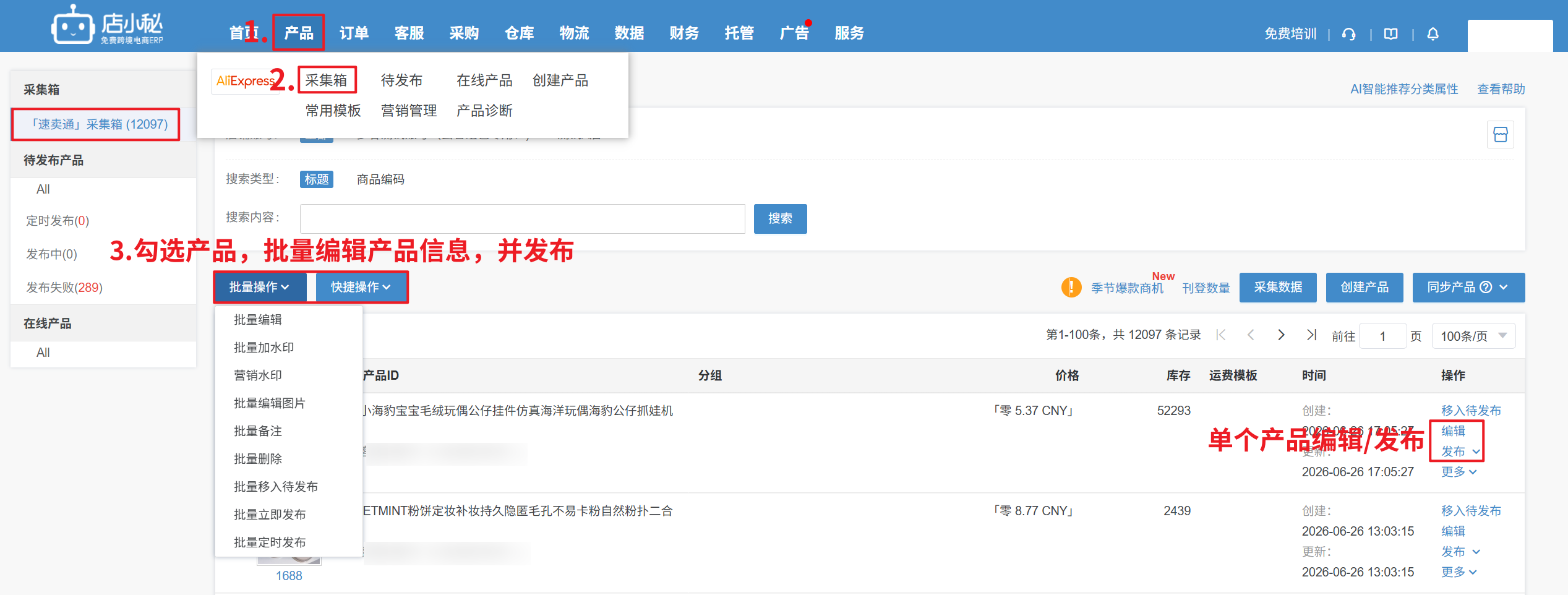1568x595 pixels.
Task: Open the 100条/页 page size dropdown
Action: 1474,336
